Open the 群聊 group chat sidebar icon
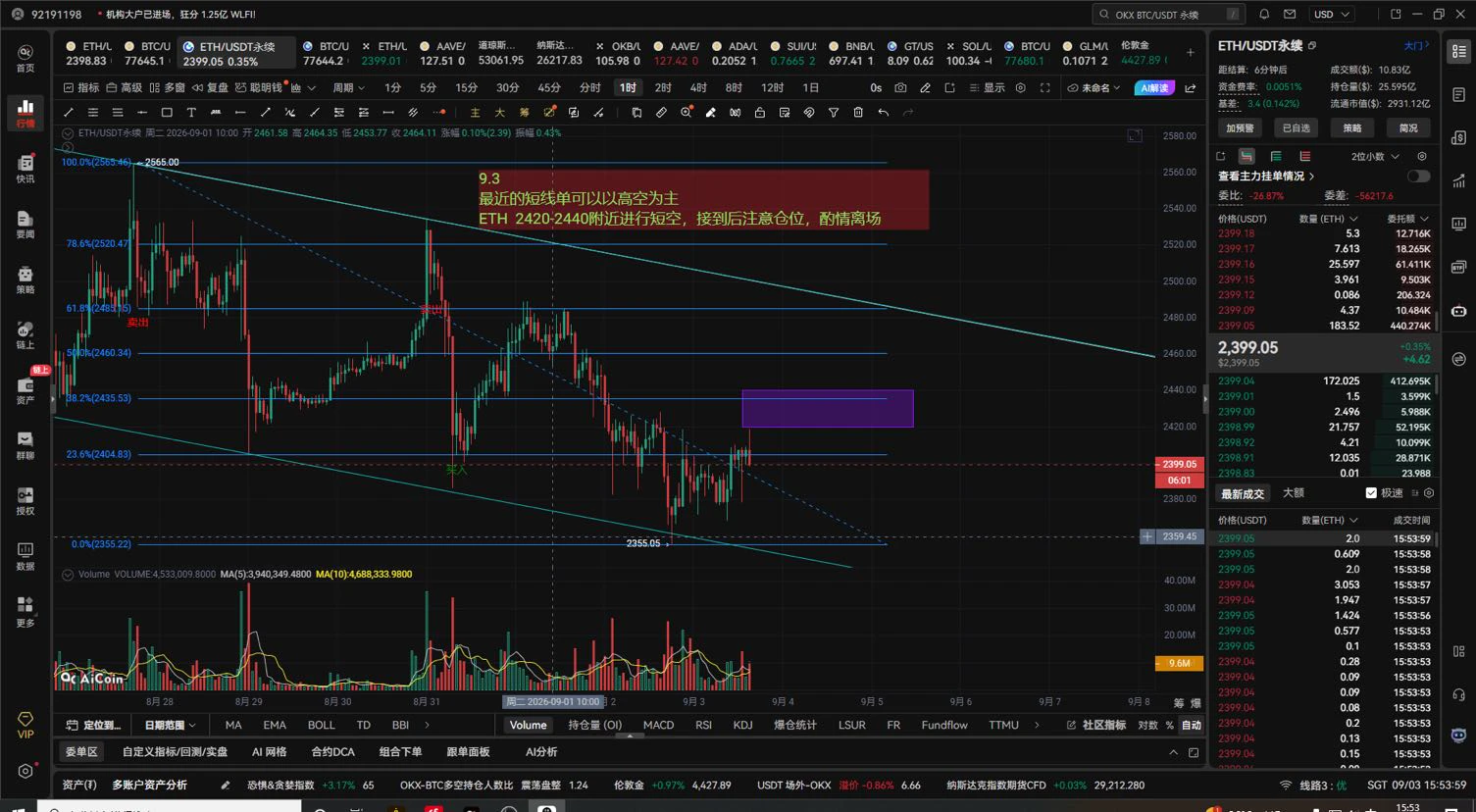The image size is (1476, 812). coord(25,445)
